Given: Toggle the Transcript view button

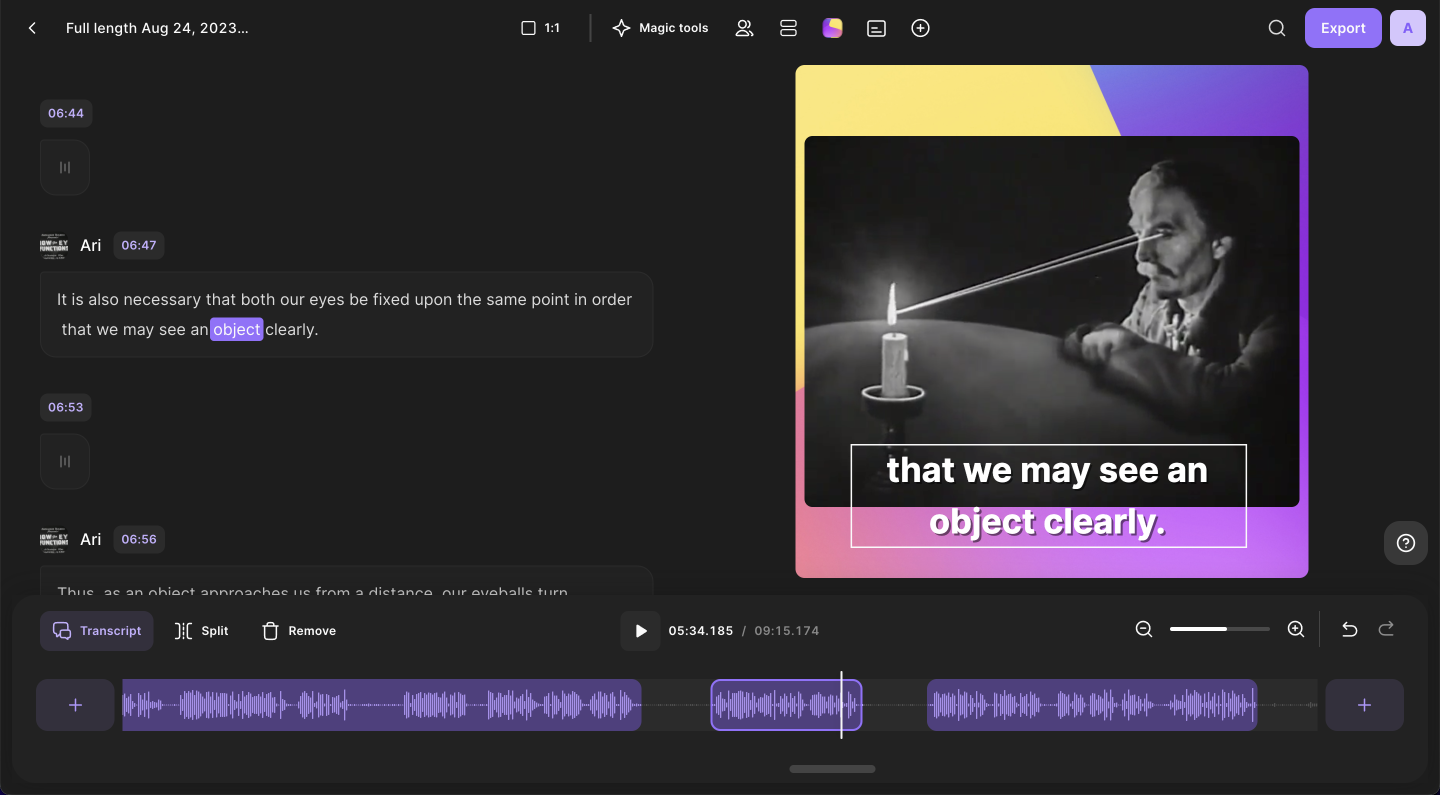Looking at the screenshot, I should point(97,631).
